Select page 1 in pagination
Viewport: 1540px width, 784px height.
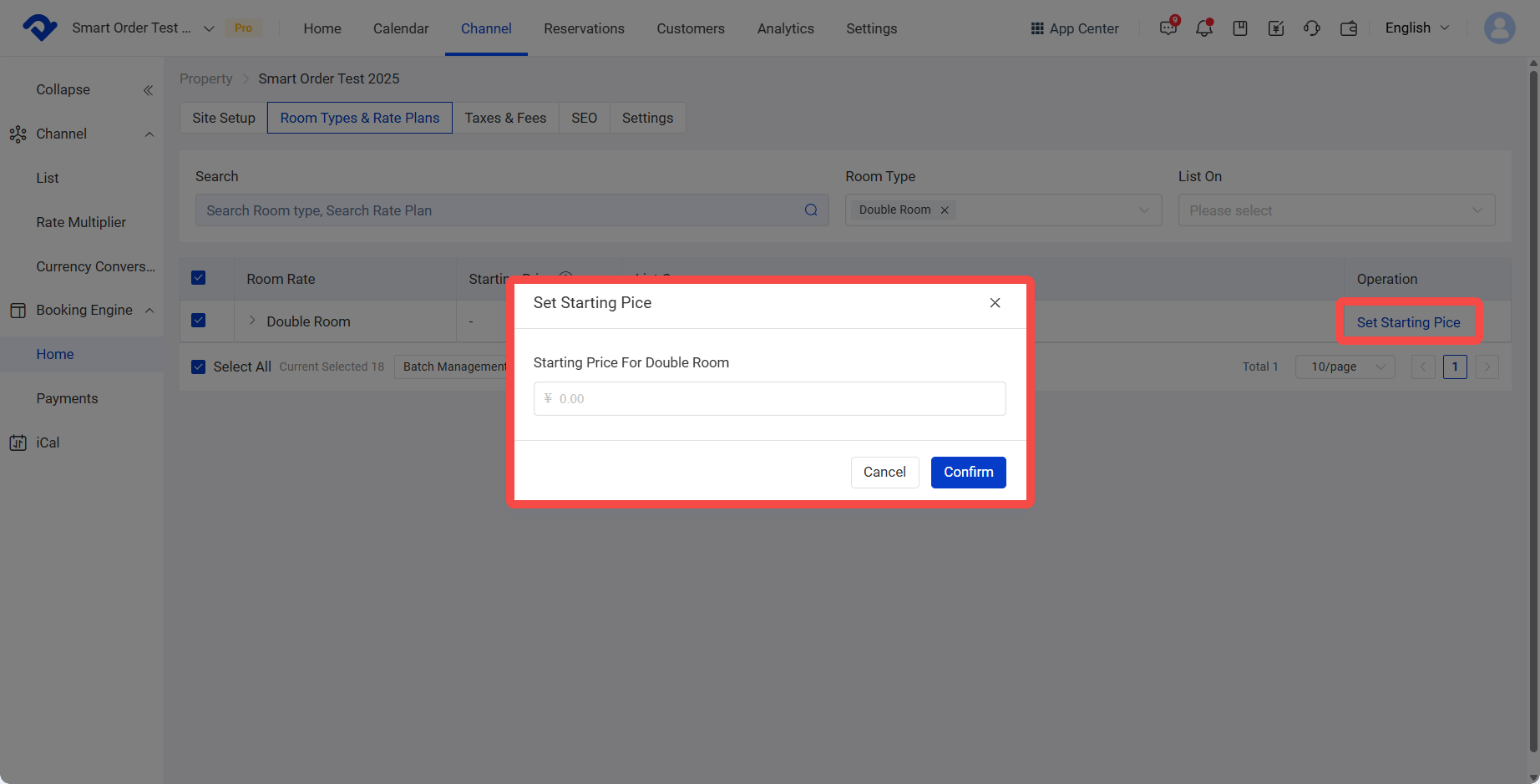pyautogui.click(x=1455, y=367)
